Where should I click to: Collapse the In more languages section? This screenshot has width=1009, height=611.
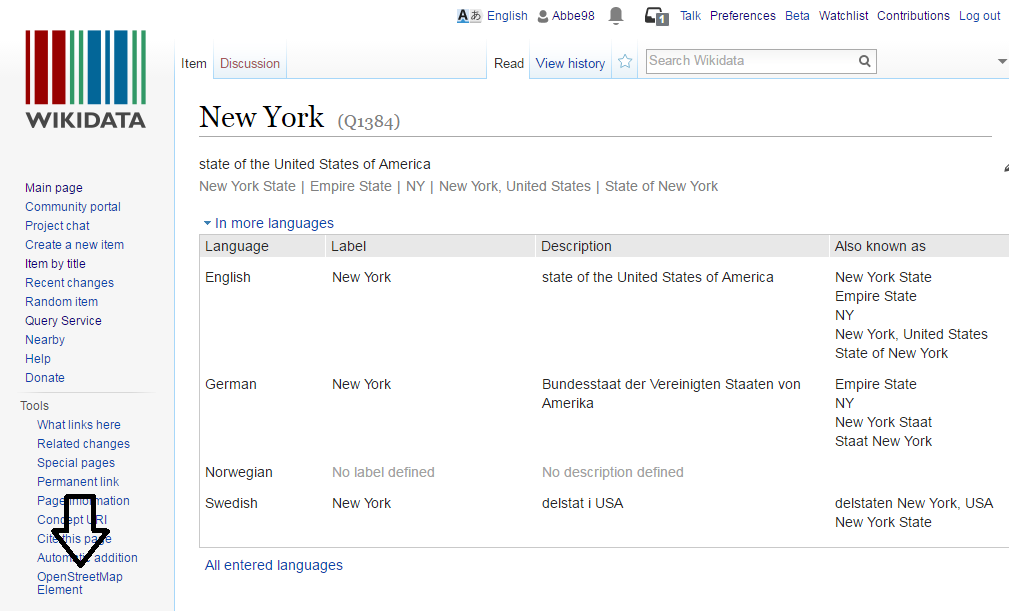pyautogui.click(x=269, y=223)
